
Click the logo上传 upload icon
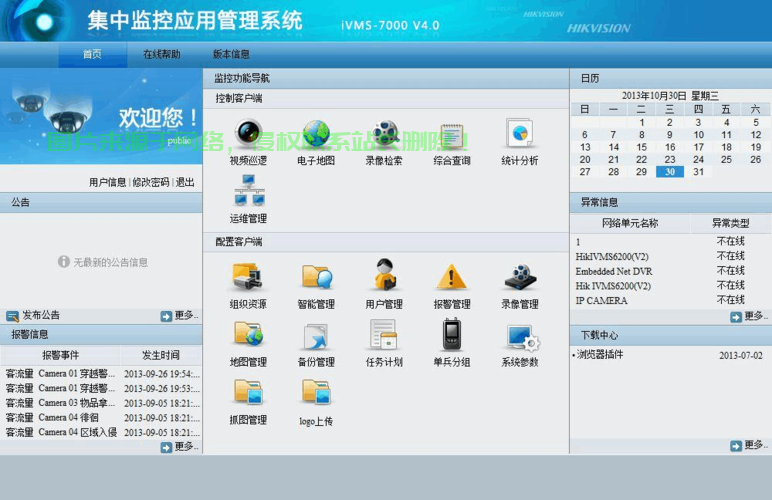[x=316, y=393]
